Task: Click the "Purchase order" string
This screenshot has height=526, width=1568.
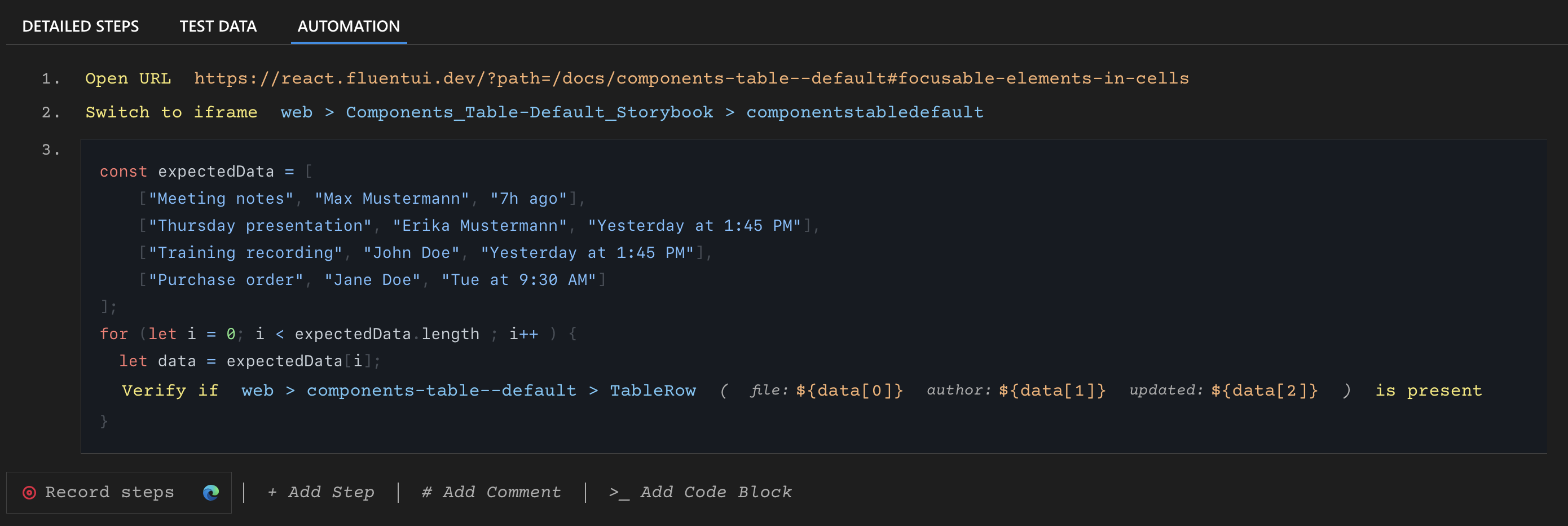Action: (x=226, y=280)
